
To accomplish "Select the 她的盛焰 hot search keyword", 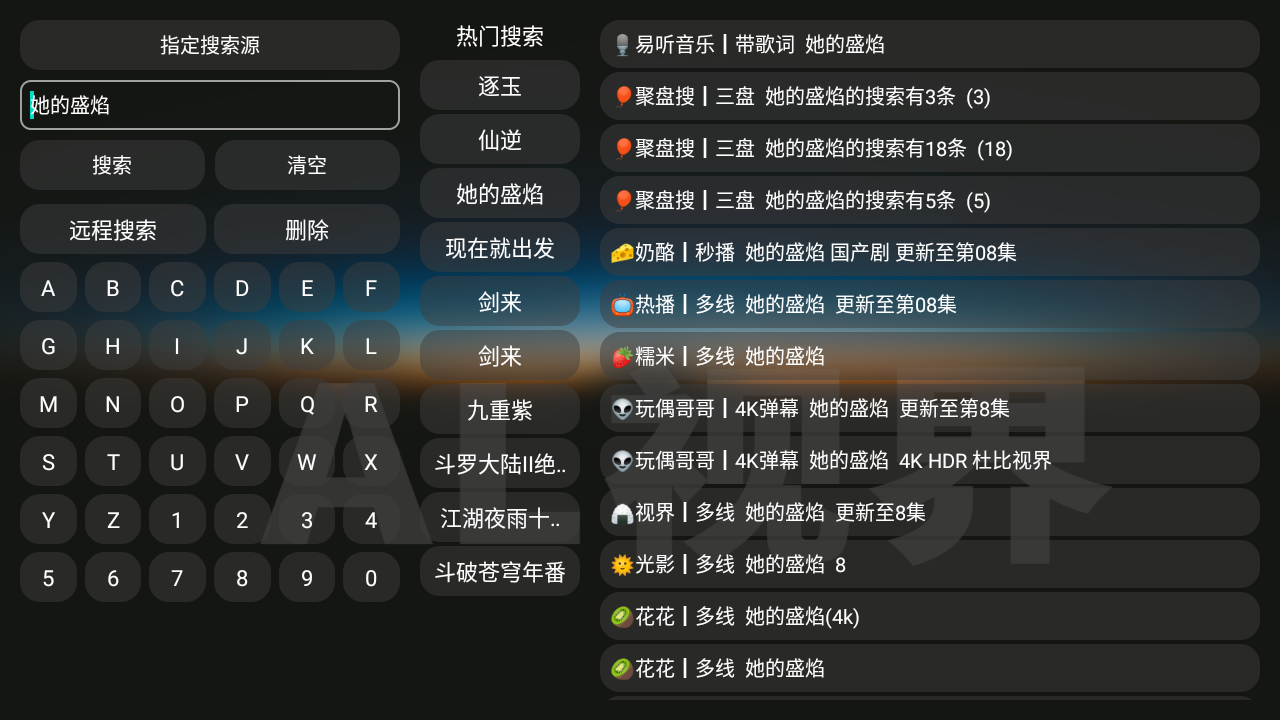I will tap(499, 193).
